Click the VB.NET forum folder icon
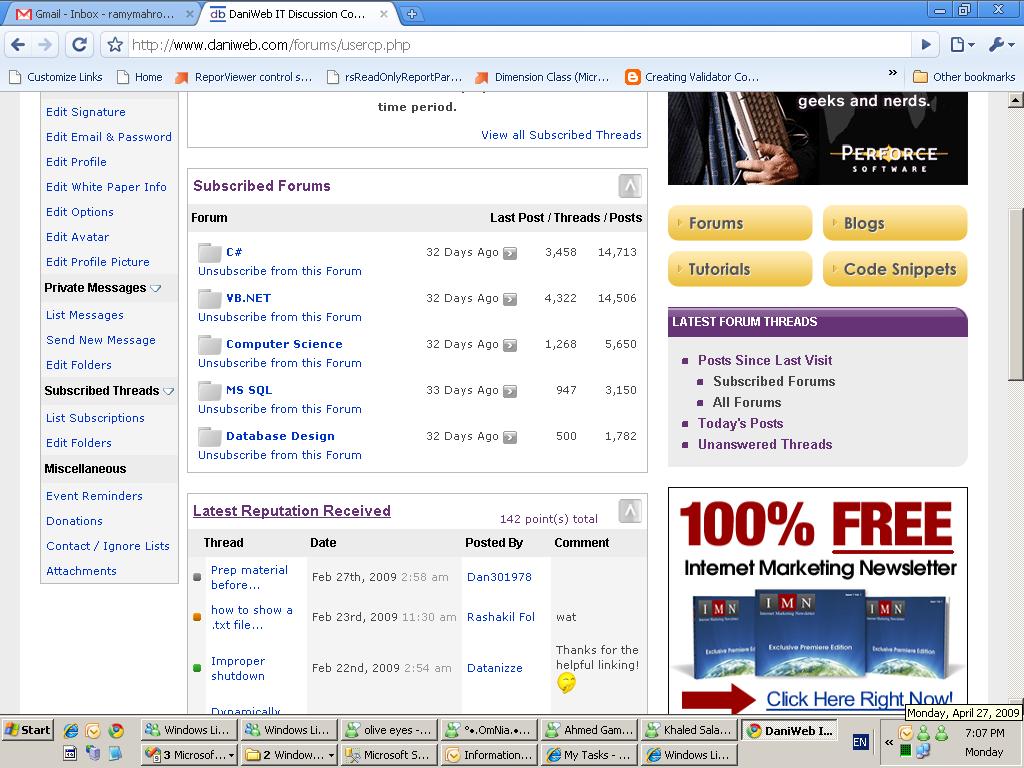This screenshot has height=768, width=1024. [x=210, y=298]
